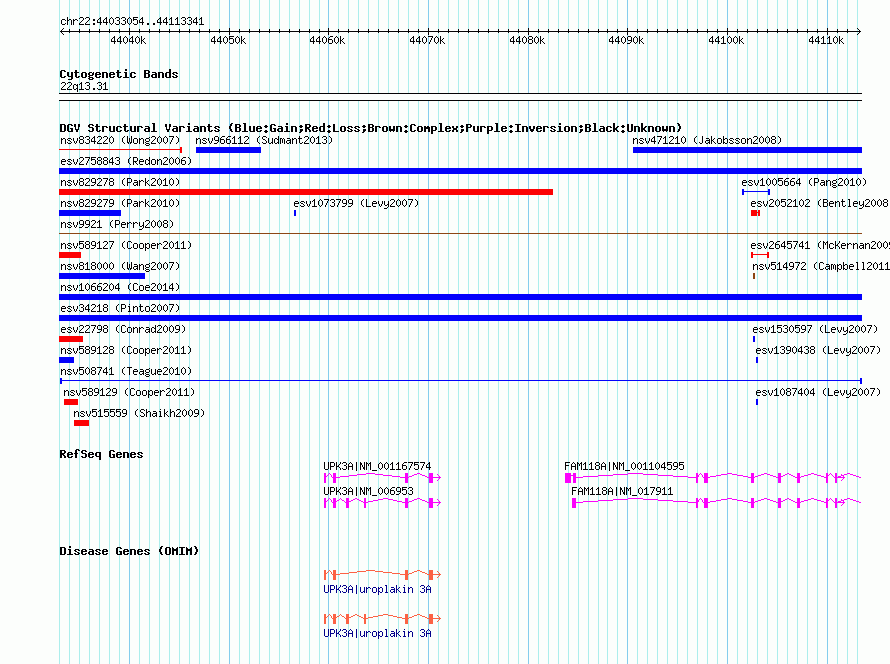Open the esv1005664 (Pang2010) label
Image resolution: width=890 pixels, height=664 pixels.
pyautogui.click(x=804, y=182)
